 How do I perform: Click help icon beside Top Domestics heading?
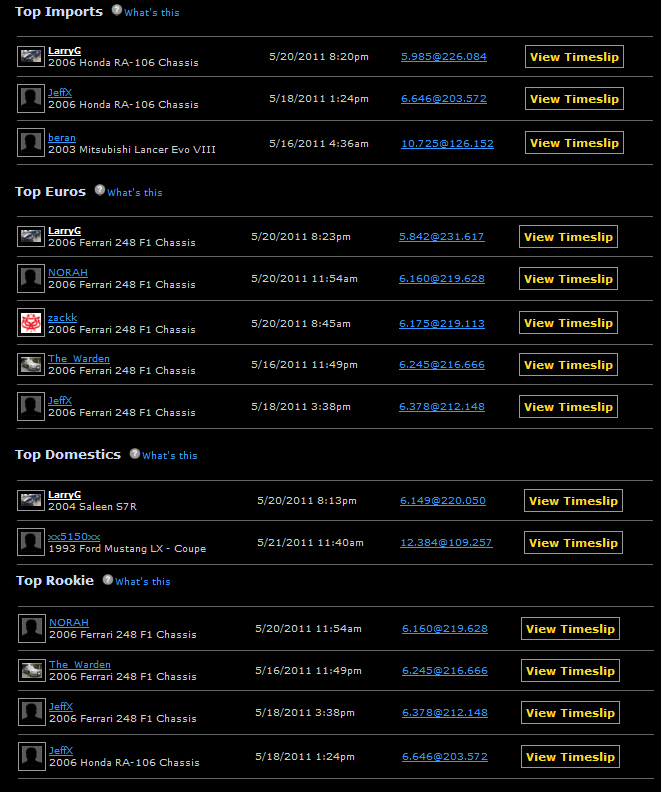(135, 454)
